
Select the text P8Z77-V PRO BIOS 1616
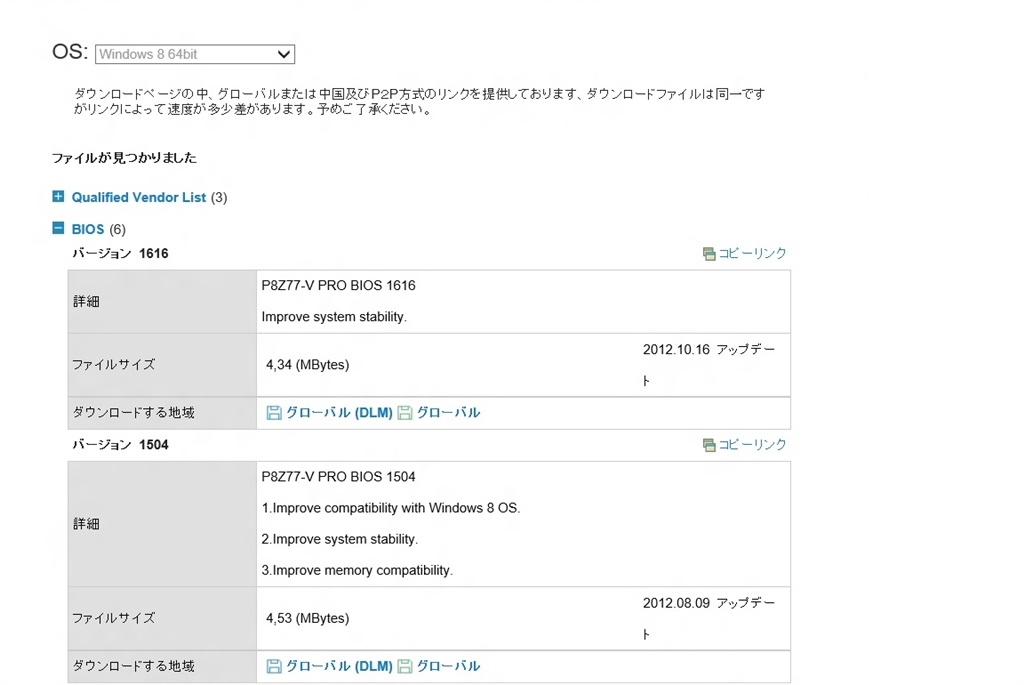point(338,285)
